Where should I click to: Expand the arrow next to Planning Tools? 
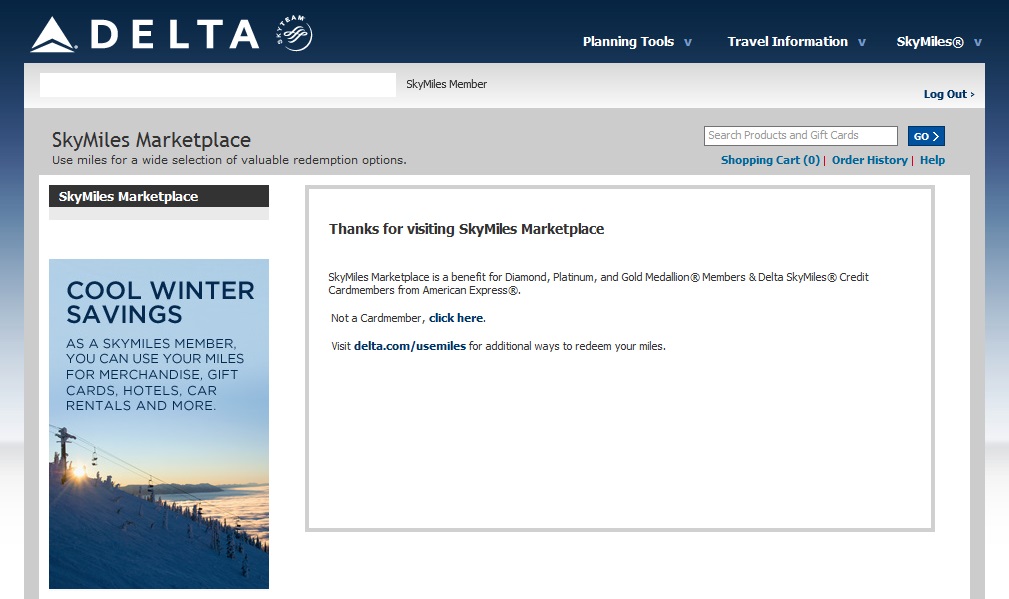687,42
